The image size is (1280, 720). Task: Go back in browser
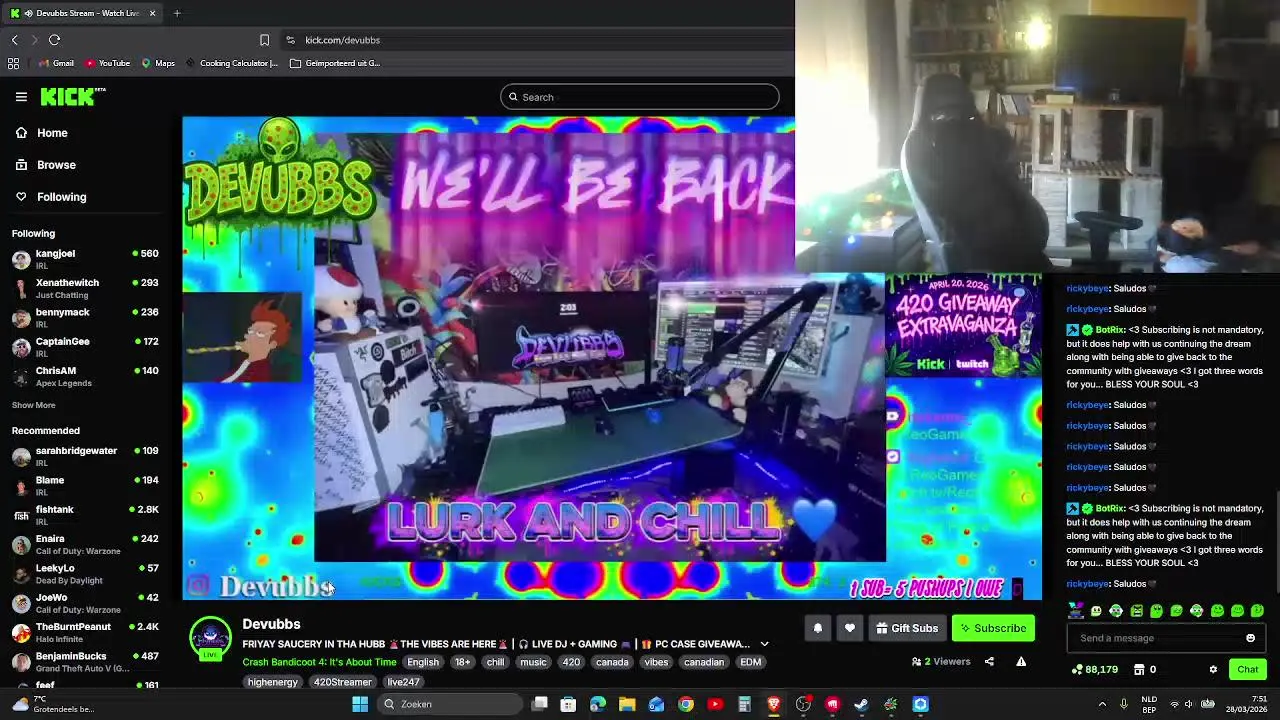[x=14, y=40]
